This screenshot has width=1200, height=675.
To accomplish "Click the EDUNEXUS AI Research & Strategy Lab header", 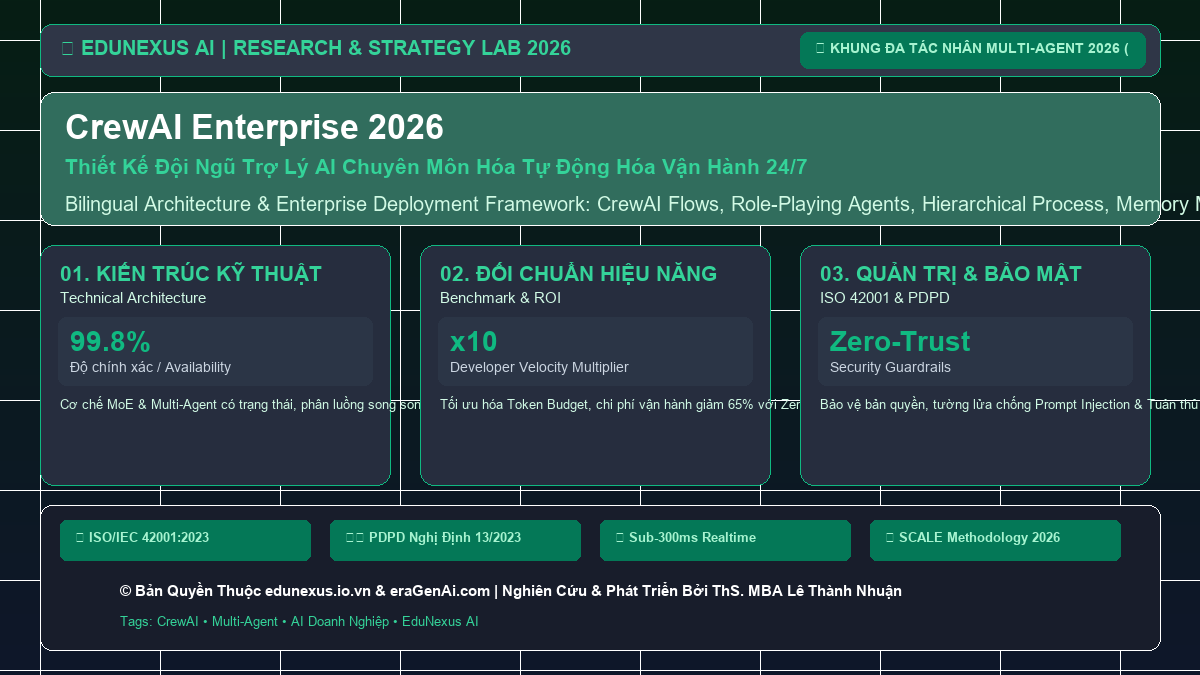I will pyautogui.click(x=316, y=48).
